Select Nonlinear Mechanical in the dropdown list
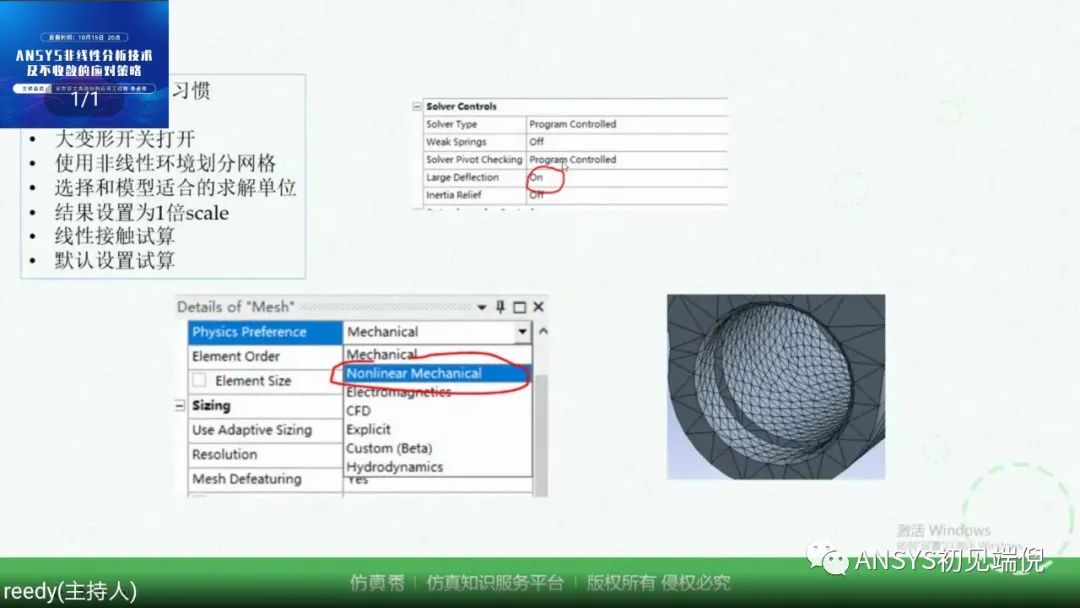Image resolution: width=1080 pixels, height=608 pixels. click(x=437, y=373)
